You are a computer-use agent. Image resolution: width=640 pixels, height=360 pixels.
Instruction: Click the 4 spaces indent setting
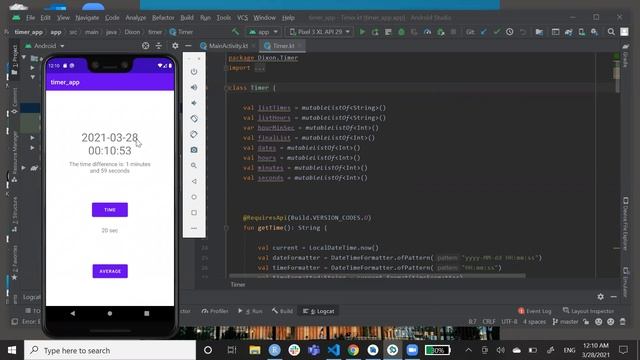[534, 322]
